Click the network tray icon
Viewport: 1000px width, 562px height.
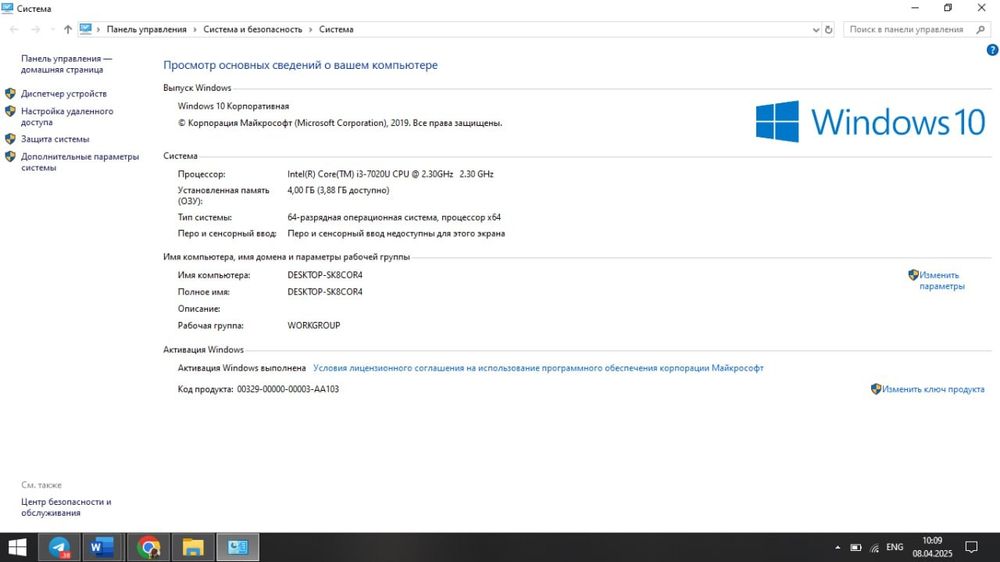[874, 547]
